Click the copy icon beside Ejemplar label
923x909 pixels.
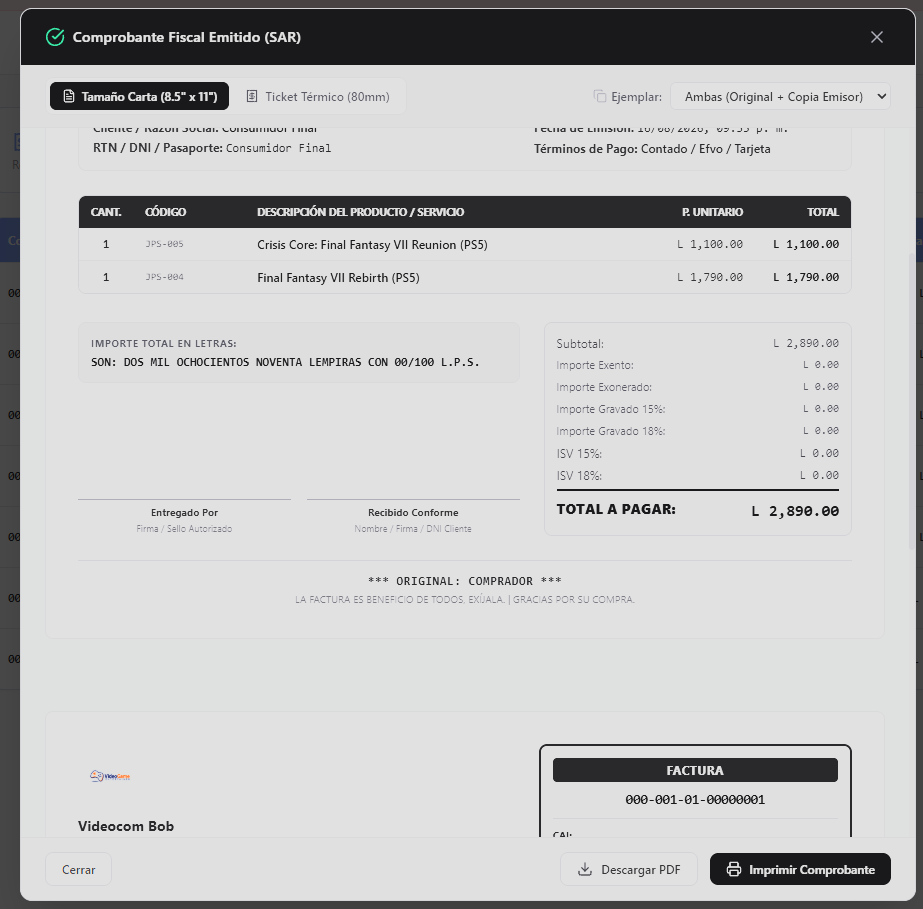pyautogui.click(x=600, y=96)
